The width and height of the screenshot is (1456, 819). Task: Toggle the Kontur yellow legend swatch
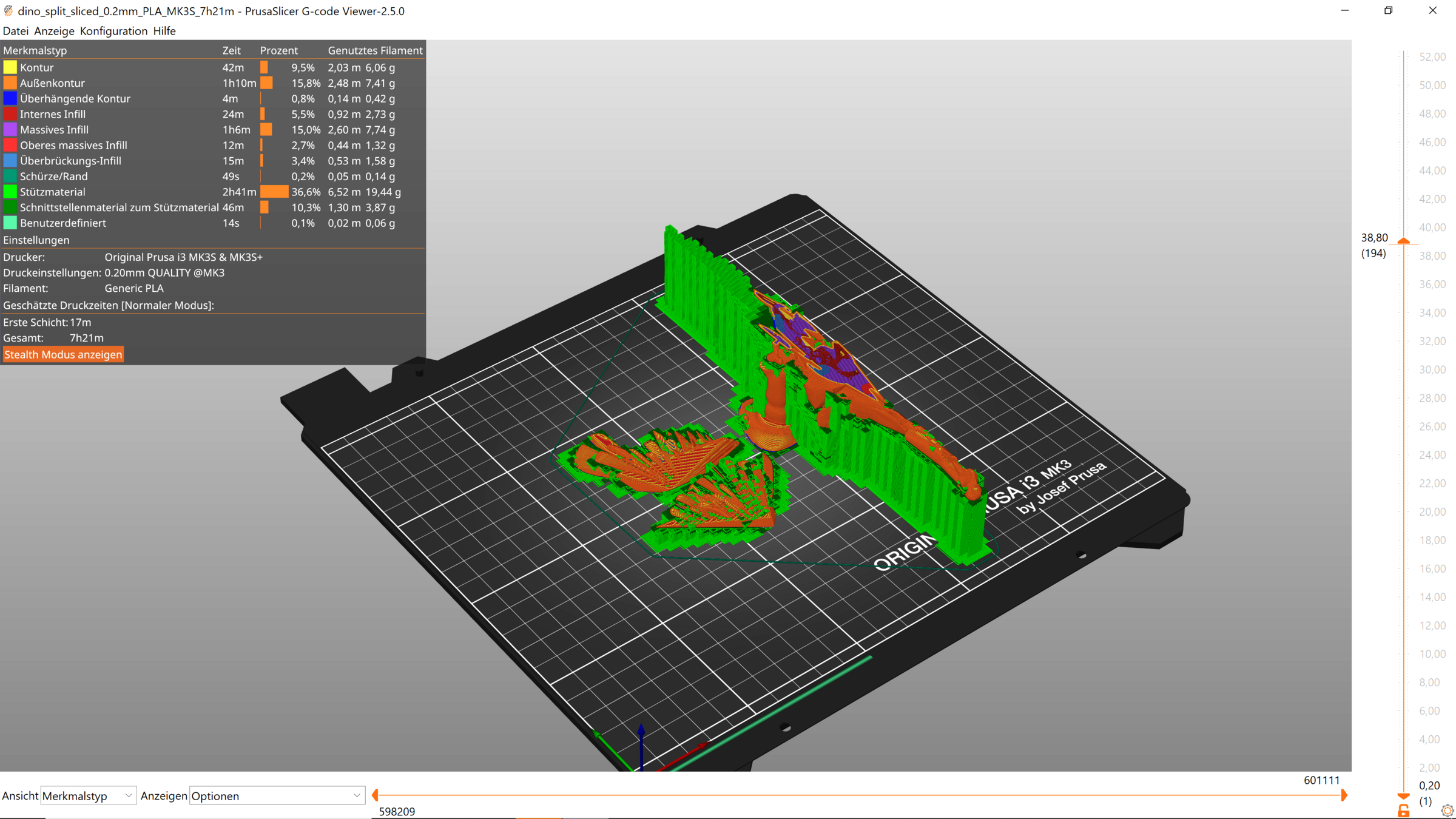click(x=10, y=67)
